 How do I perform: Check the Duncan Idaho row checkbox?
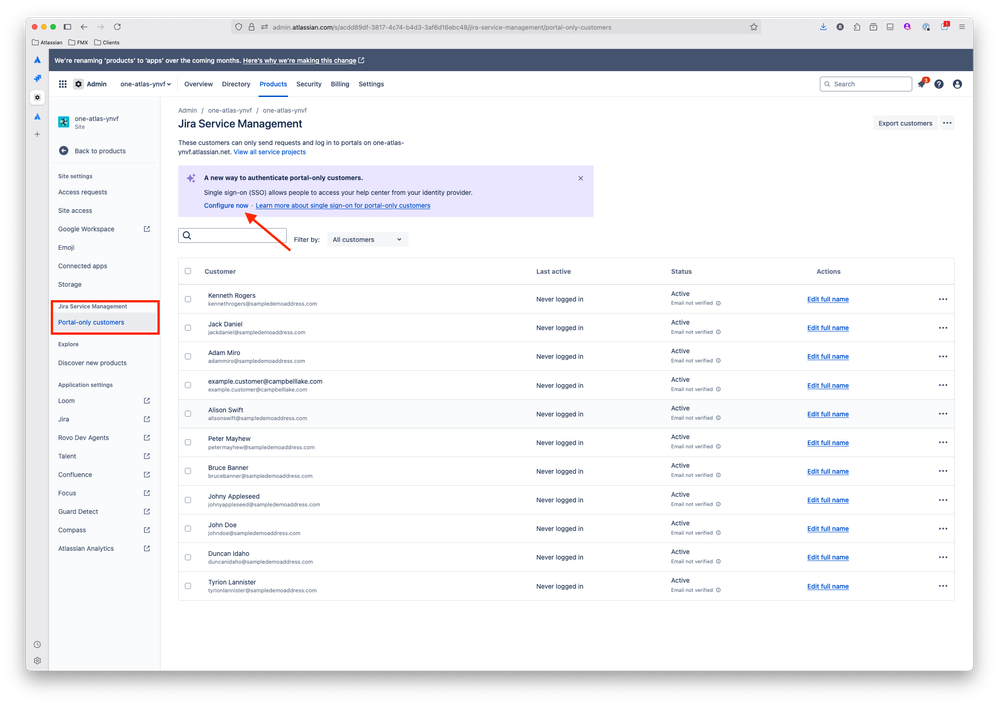[188, 557]
